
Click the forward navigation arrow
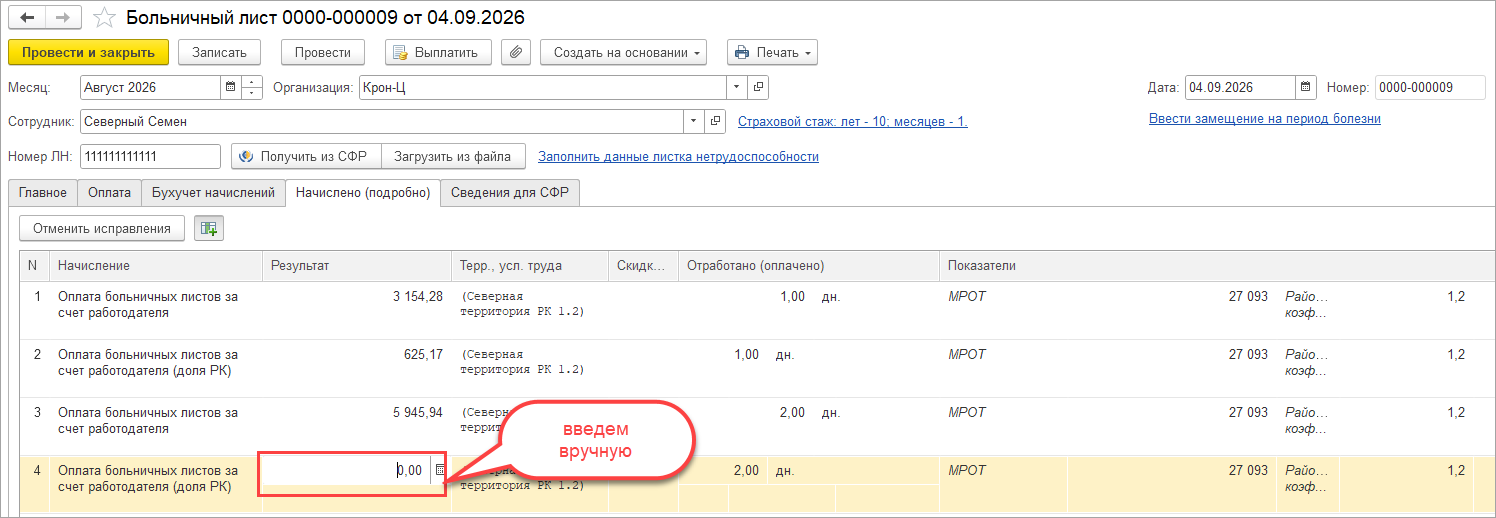[64, 18]
